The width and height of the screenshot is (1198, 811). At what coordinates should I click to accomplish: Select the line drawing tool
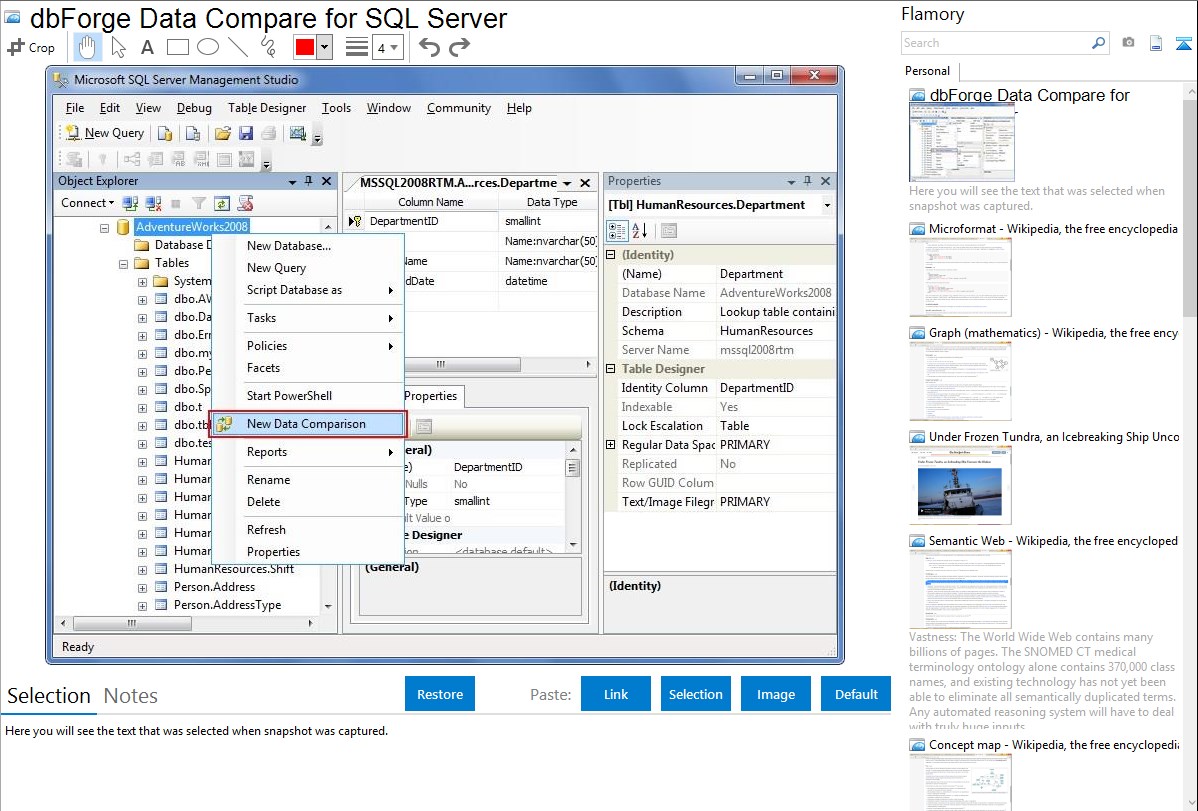coord(238,47)
